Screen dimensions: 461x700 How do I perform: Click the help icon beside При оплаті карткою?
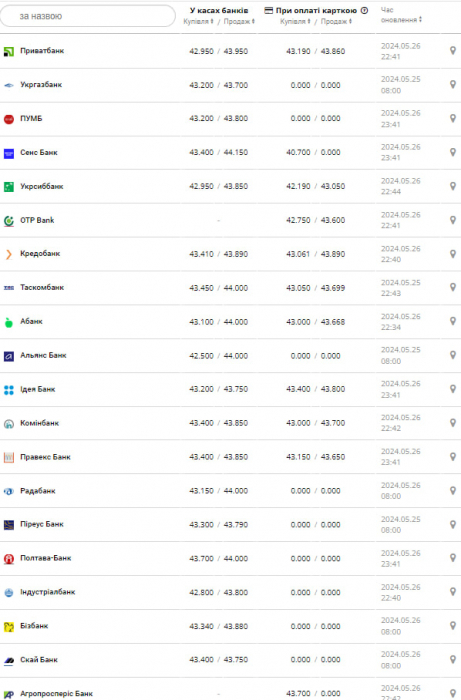click(364, 10)
